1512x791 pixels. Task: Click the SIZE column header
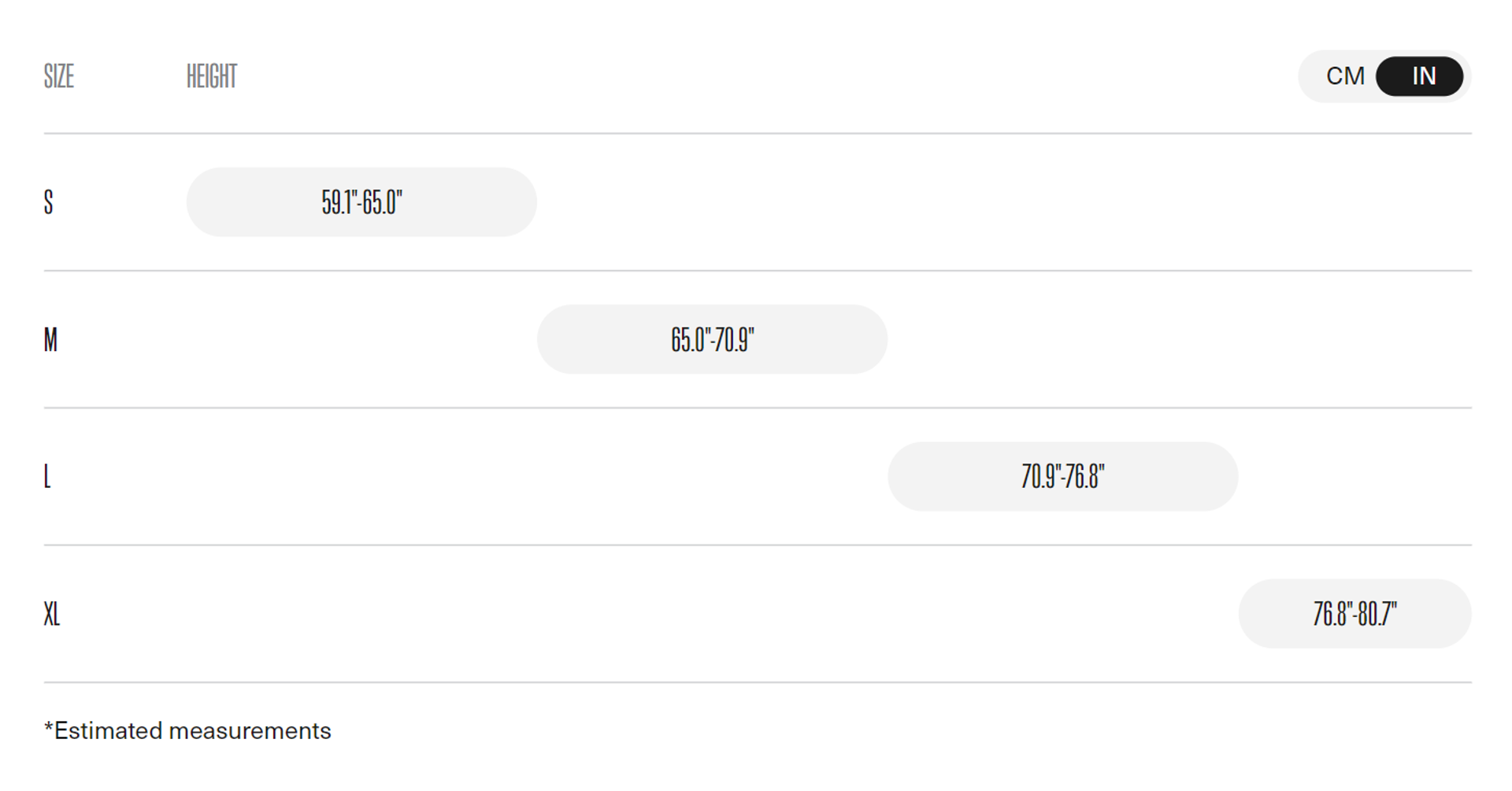pos(59,76)
